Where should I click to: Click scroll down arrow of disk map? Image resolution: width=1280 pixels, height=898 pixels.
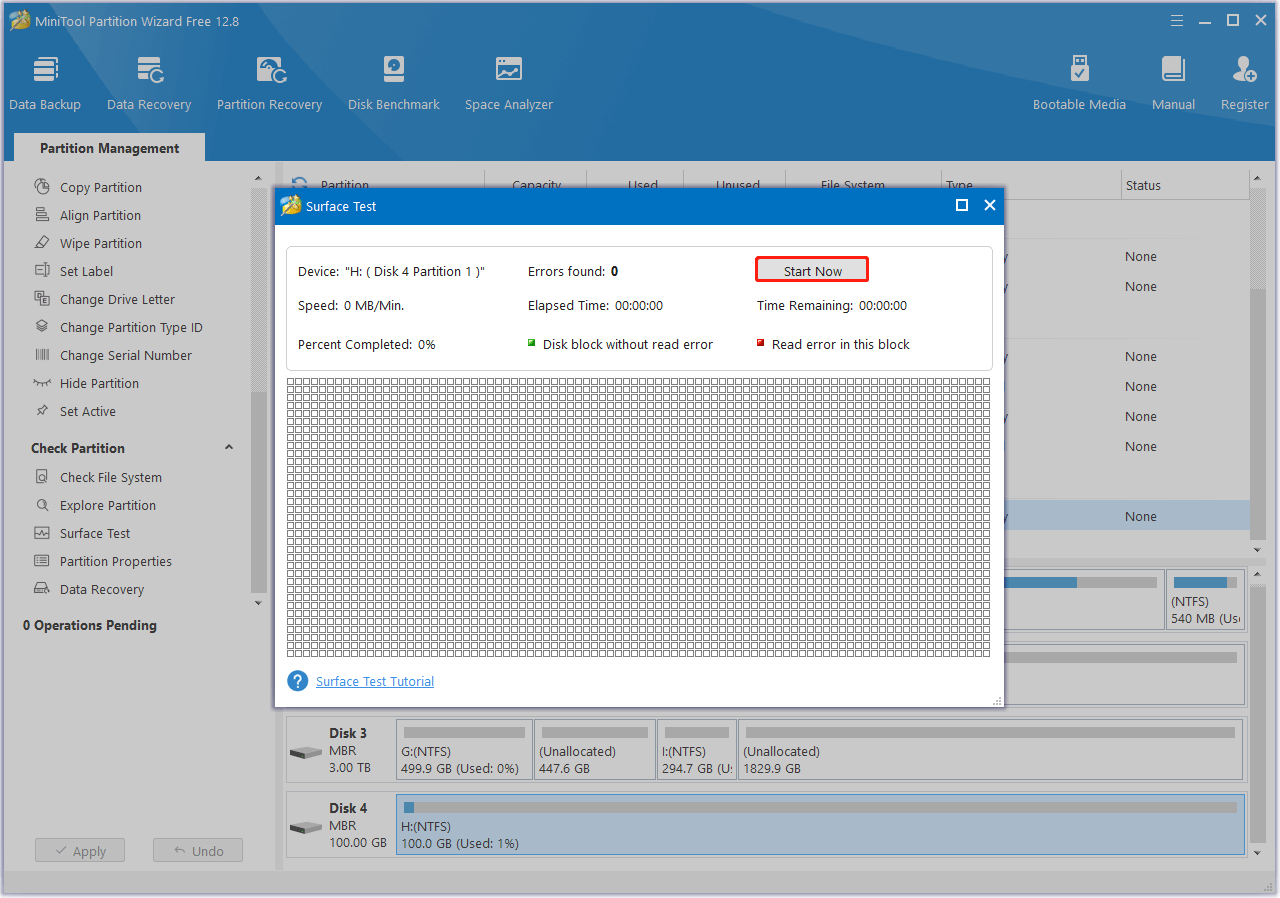(1258, 853)
